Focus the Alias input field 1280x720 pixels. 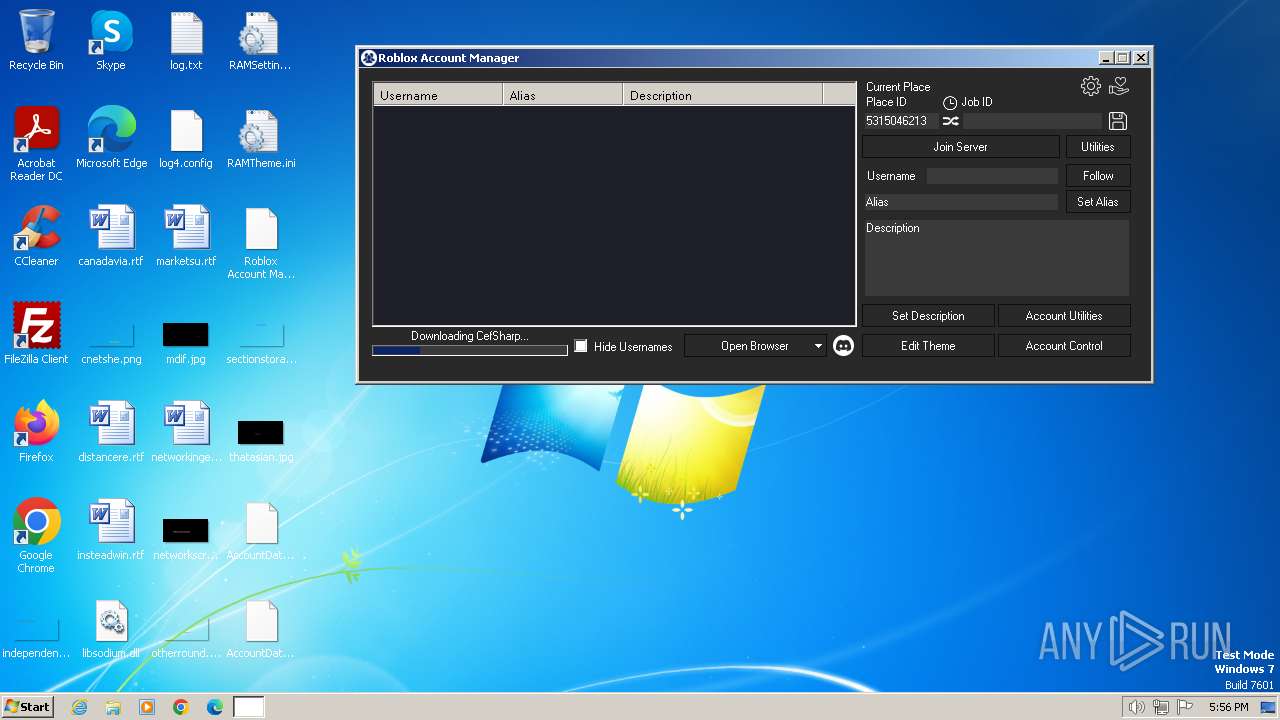960,202
